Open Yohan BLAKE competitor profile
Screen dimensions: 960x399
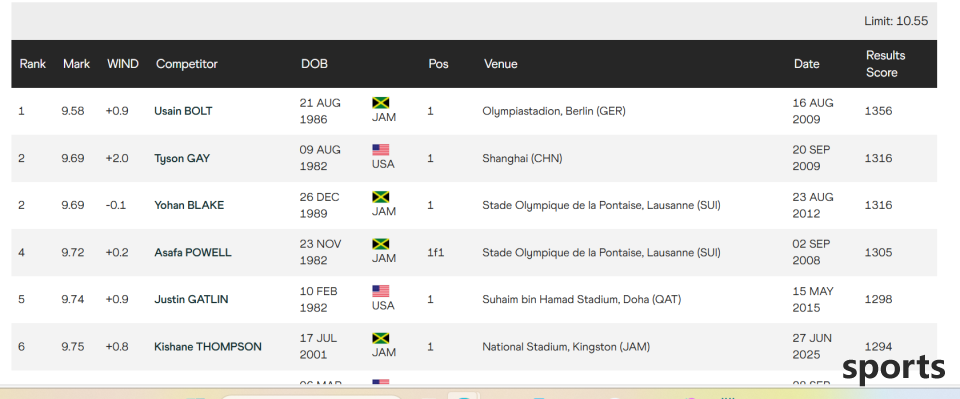(189, 206)
